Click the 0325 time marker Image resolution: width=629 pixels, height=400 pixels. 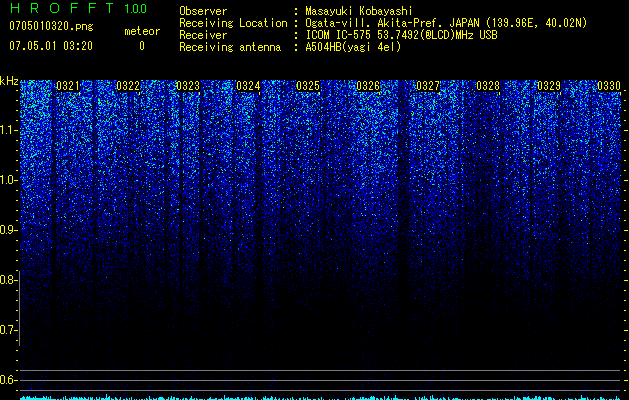click(x=308, y=86)
